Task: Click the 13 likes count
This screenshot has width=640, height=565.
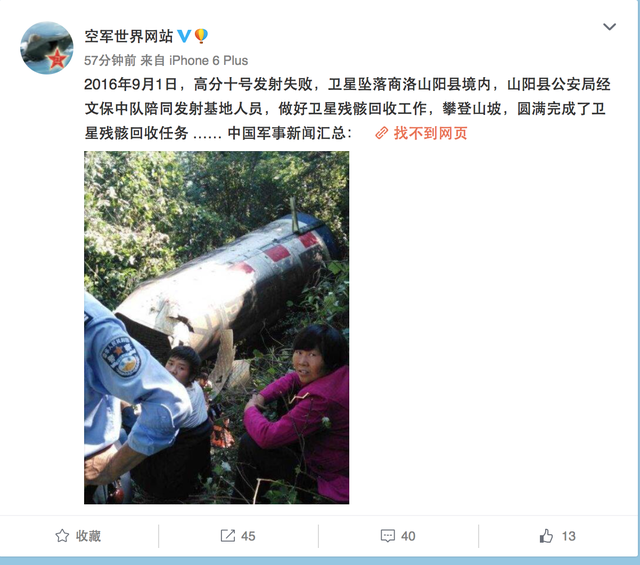Action: click(569, 536)
